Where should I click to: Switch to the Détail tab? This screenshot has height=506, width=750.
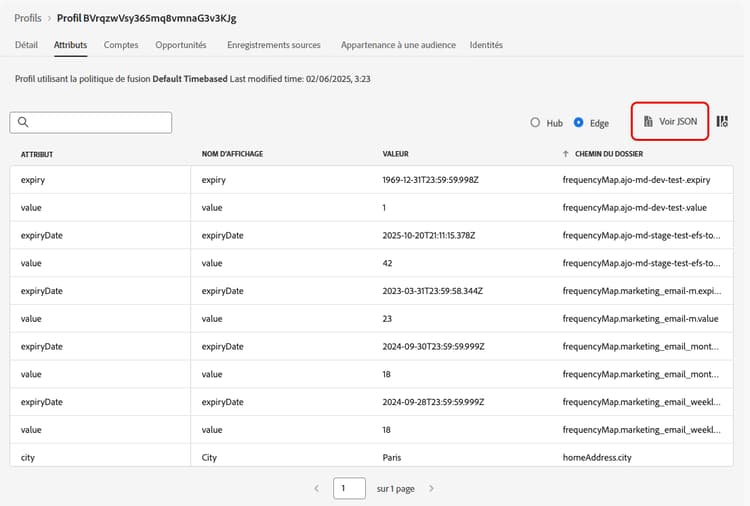[x=27, y=45]
